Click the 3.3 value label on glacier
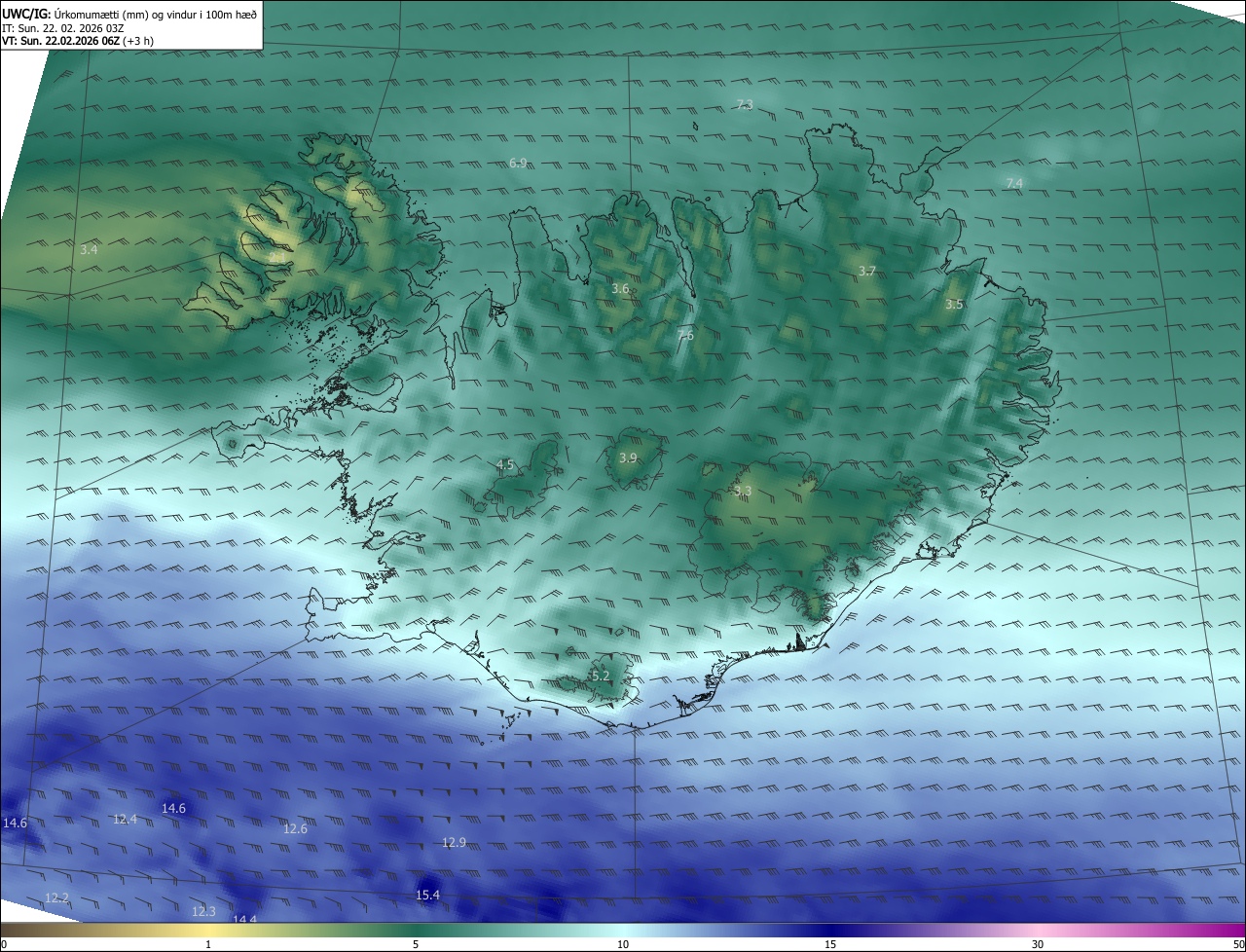Viewport: 1246px width, 952px height. click(743, 491)
